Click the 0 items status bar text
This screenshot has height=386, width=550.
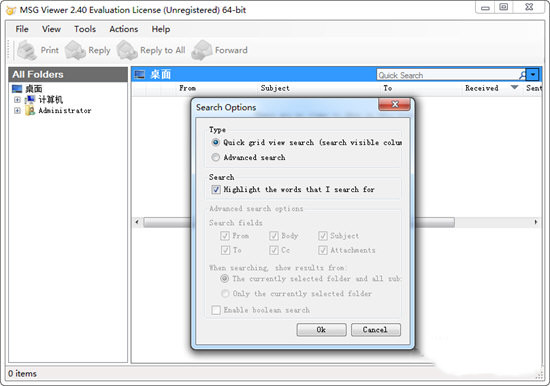[22, 374]
